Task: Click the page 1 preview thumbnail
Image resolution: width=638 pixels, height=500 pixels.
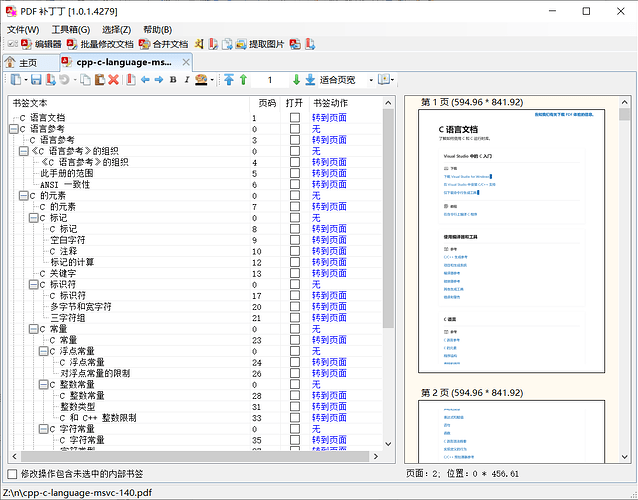Action: click(x=511, y=241)
